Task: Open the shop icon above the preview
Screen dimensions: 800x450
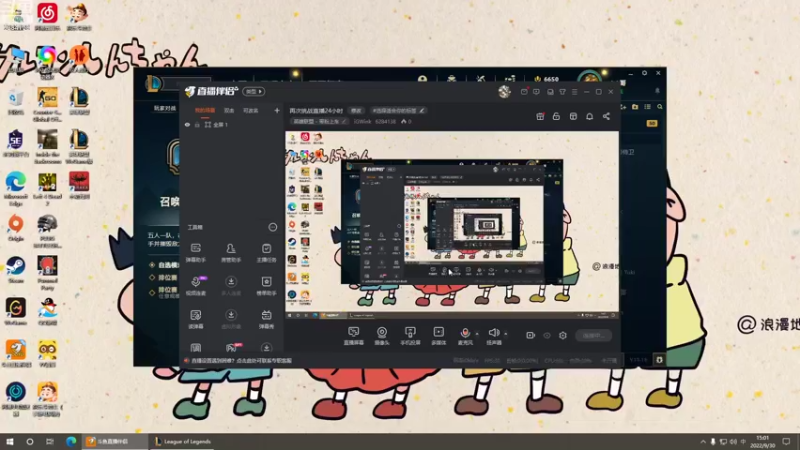Action: (573, 116)
